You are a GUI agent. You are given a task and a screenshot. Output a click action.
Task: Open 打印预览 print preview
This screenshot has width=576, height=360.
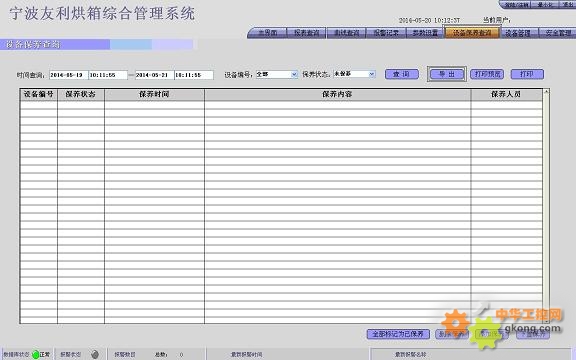[487, 74]
